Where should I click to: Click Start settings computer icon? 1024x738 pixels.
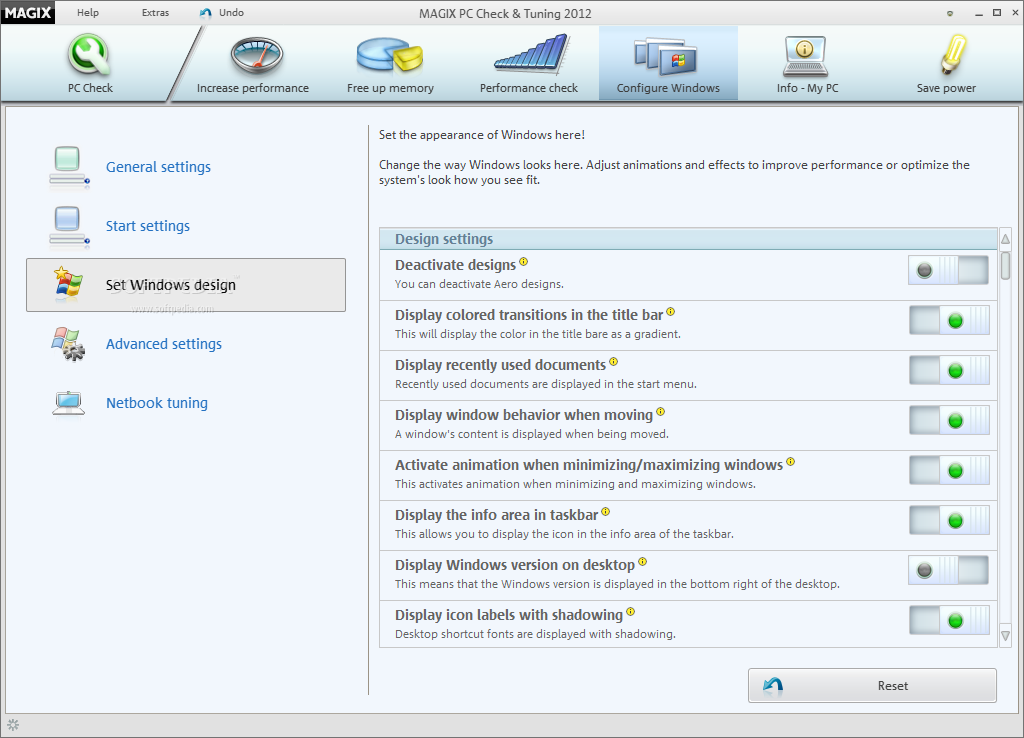click(x=69, y=227)
